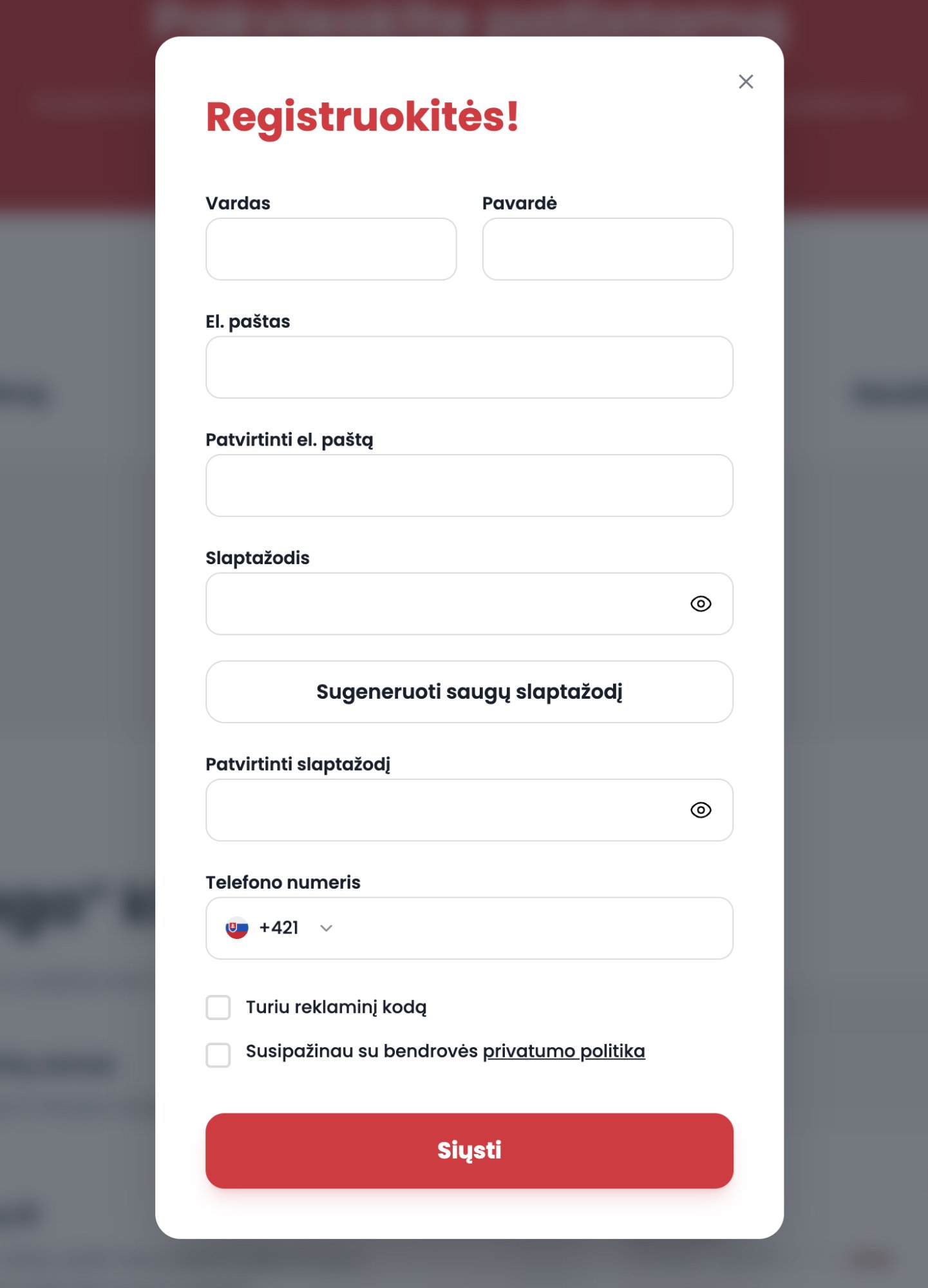
Task: Focus the Vardas input field
Action: tap(331, 249)
